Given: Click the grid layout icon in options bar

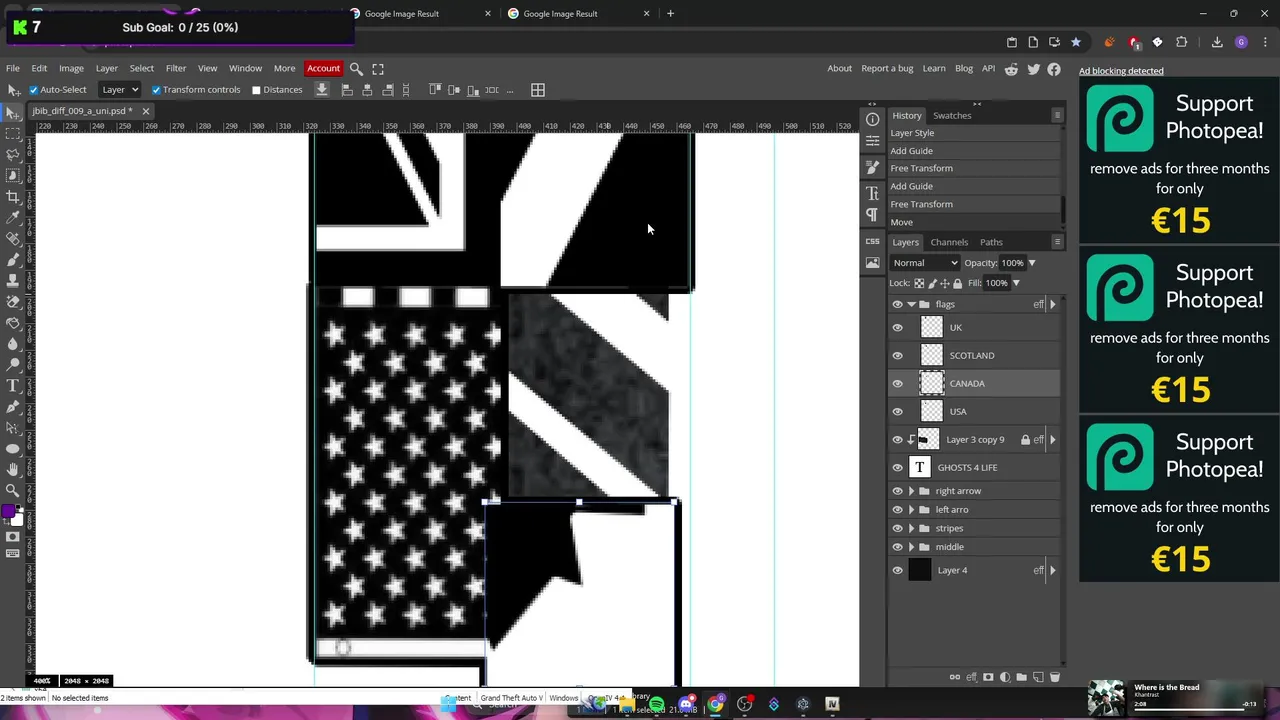Looking at the screenshot, I should point(538,90).
